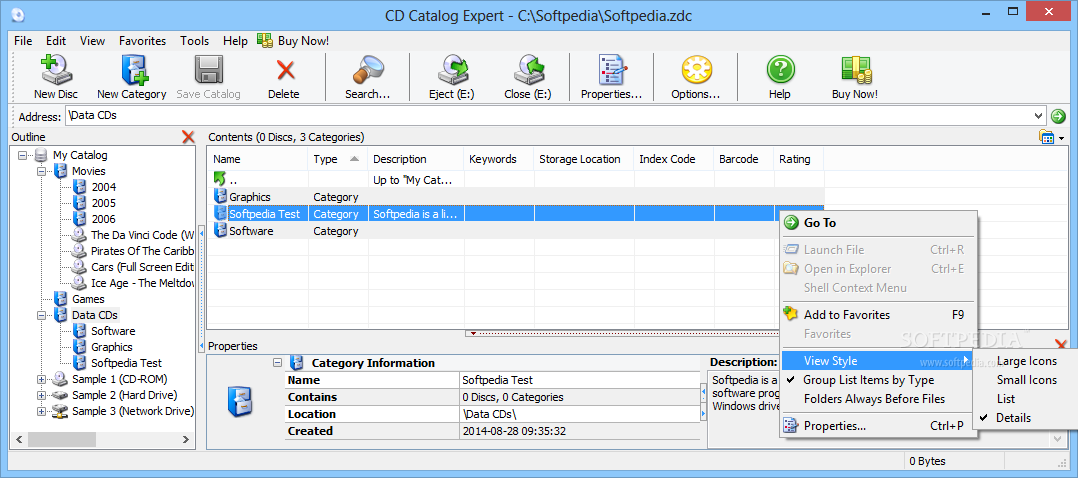Collapse the Movies tree node
Viewport: 1078px width, 478px height.
coord(41,171)
